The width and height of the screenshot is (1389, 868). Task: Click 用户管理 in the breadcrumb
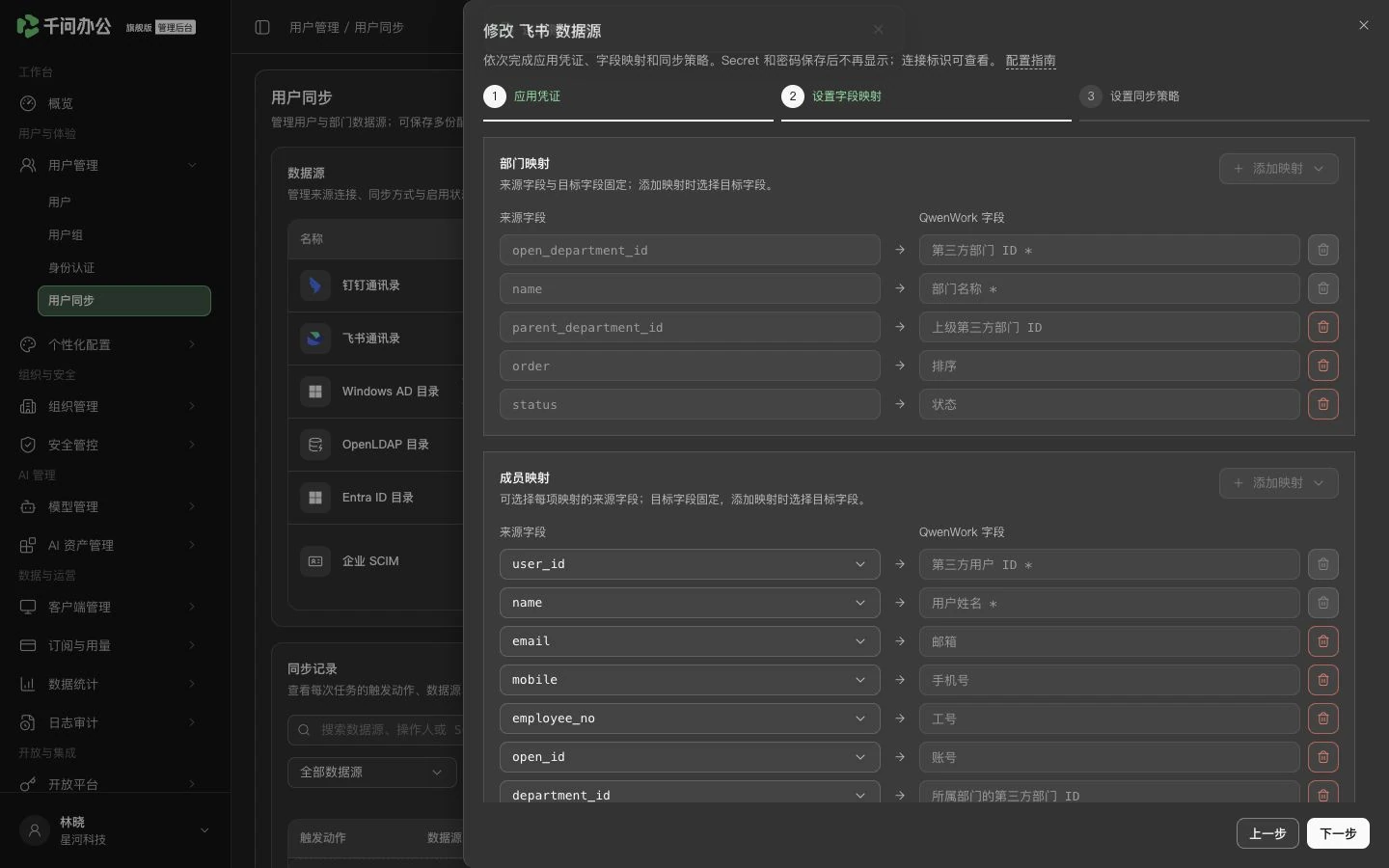coord(314,27)
